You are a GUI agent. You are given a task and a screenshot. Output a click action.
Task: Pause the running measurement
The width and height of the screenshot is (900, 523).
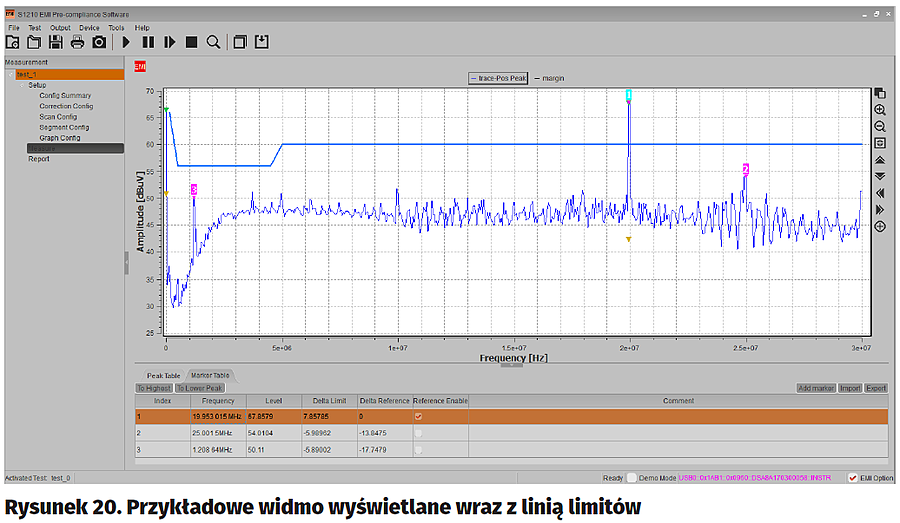click(x=148, y=42)
